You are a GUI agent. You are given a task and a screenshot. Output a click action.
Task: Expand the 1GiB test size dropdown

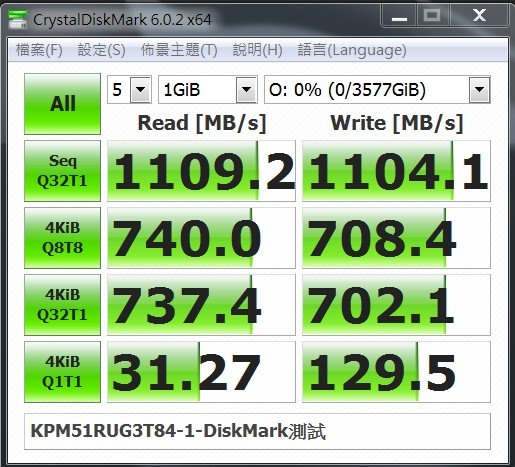[246, 90]
